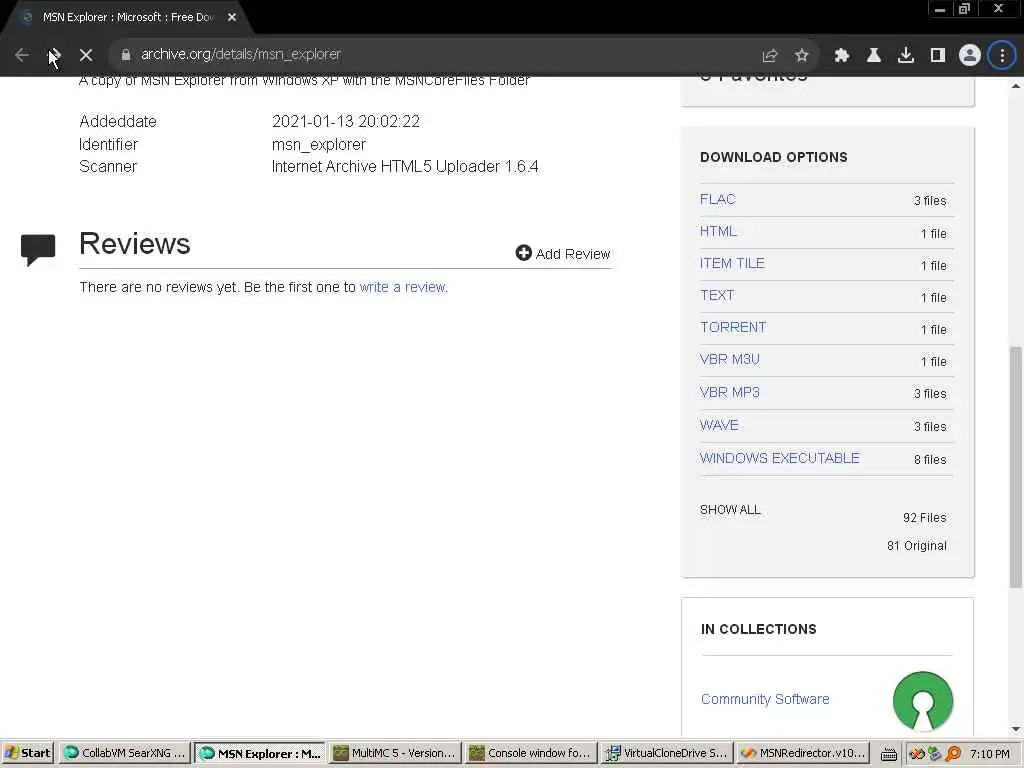1024x768 pixels.
Task: Click SHOW ALL files link
Action: tap(730, 510)
